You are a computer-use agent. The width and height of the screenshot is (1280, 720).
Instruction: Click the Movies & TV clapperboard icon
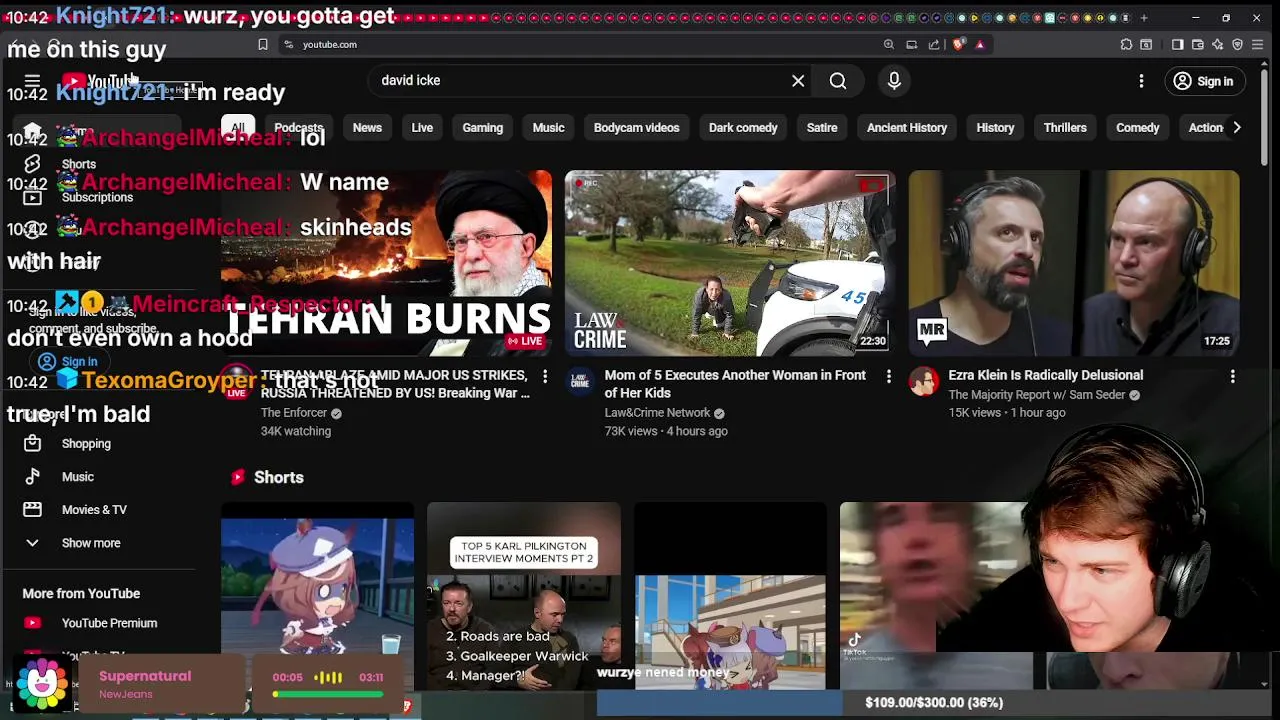[32, 510]
